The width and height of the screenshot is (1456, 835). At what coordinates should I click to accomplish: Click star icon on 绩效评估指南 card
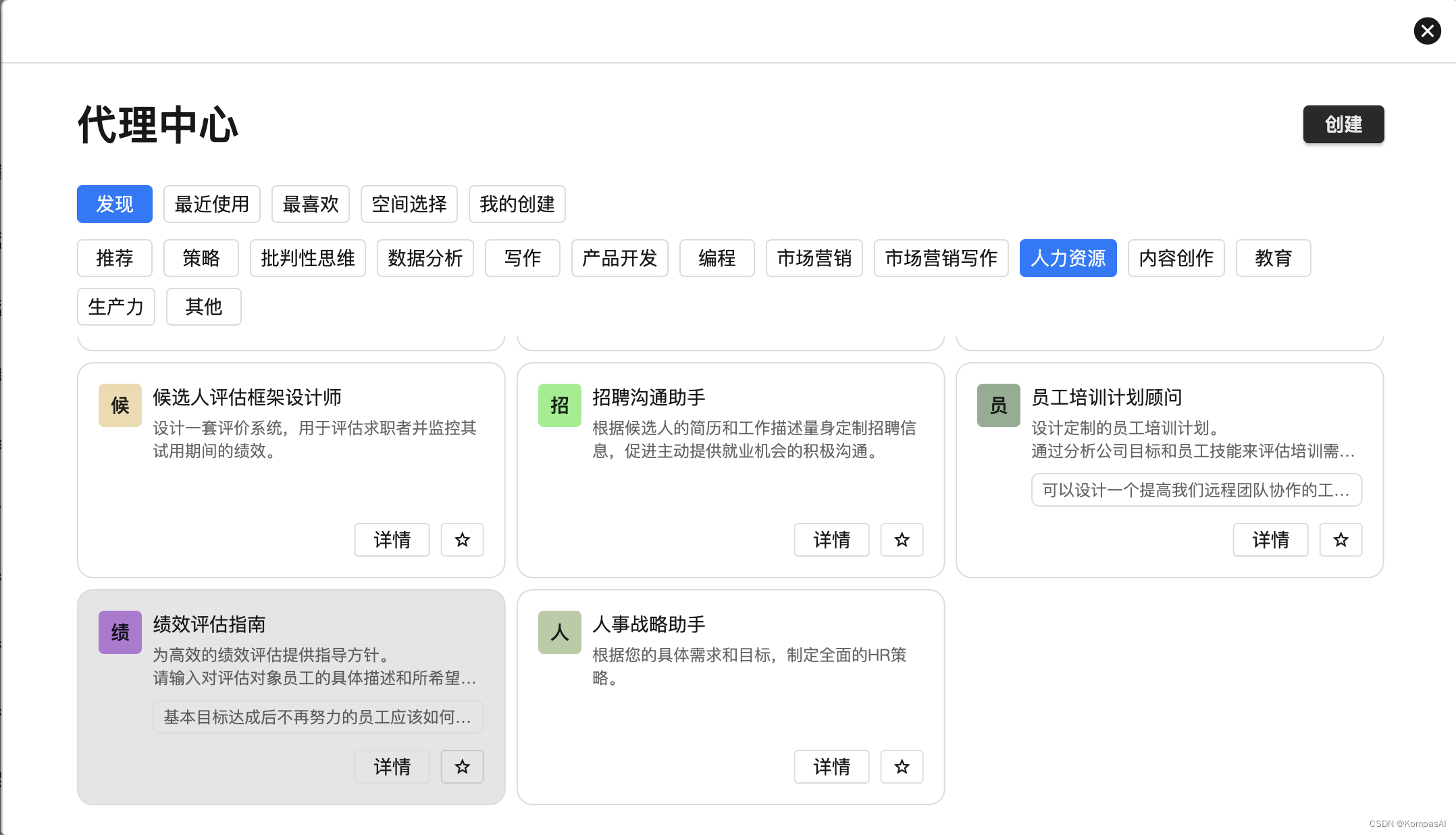pyautogui.click(x=462, y=767)
